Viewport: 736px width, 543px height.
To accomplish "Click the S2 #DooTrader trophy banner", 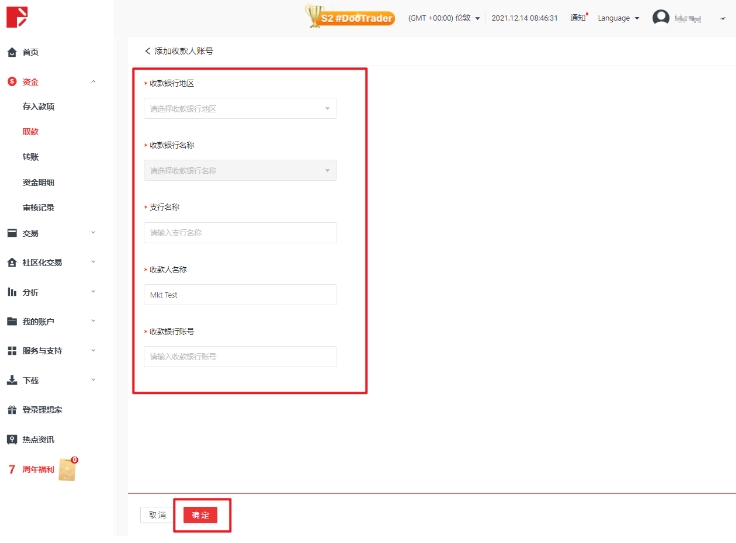I will 350,17.
